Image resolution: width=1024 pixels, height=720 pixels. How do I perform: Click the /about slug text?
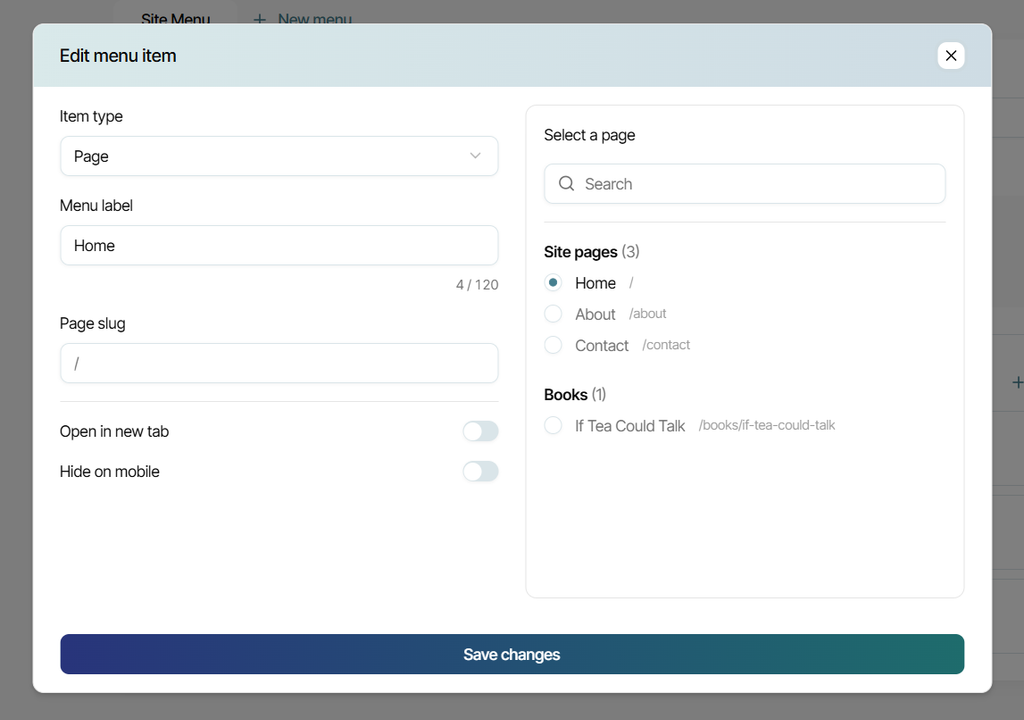647,314
